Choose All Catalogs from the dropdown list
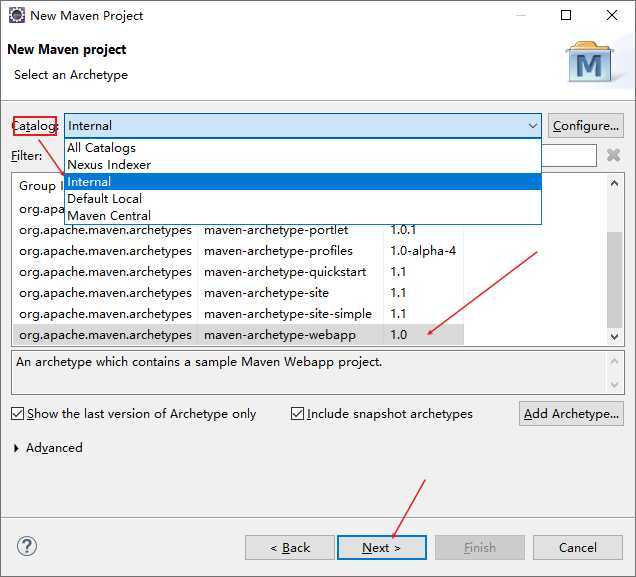The image size is (636, 577). [303, 148]
